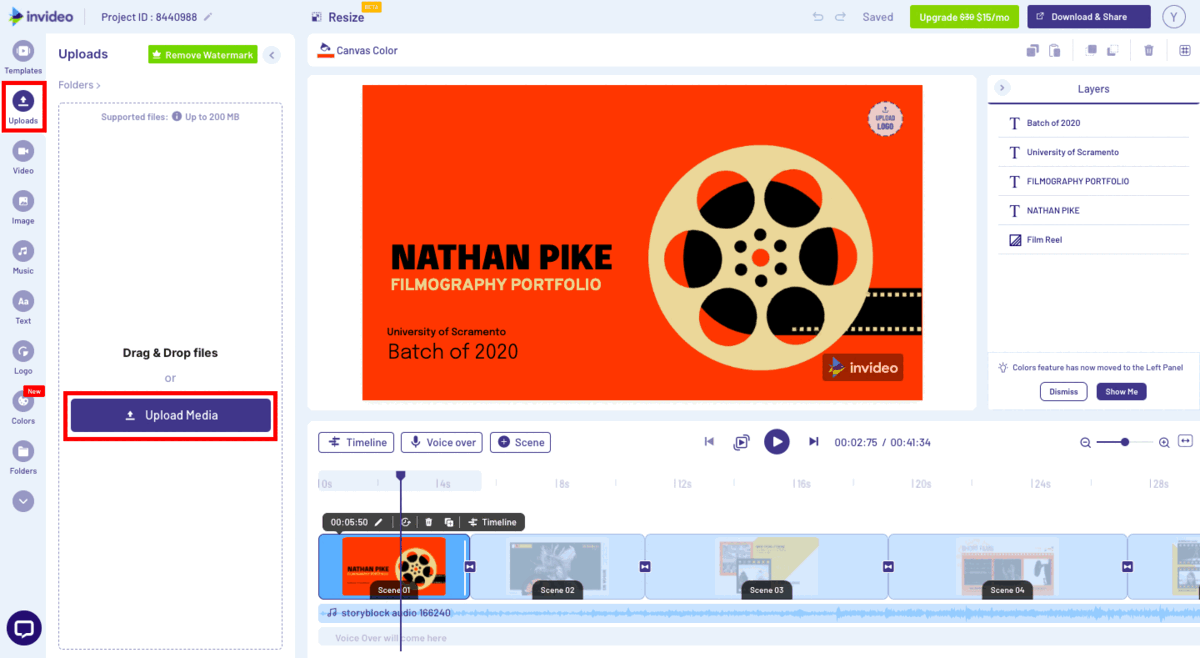Open the Text panel
Image resolution: width=1200 pixels, height=658 pixels.
click(22, 303)
